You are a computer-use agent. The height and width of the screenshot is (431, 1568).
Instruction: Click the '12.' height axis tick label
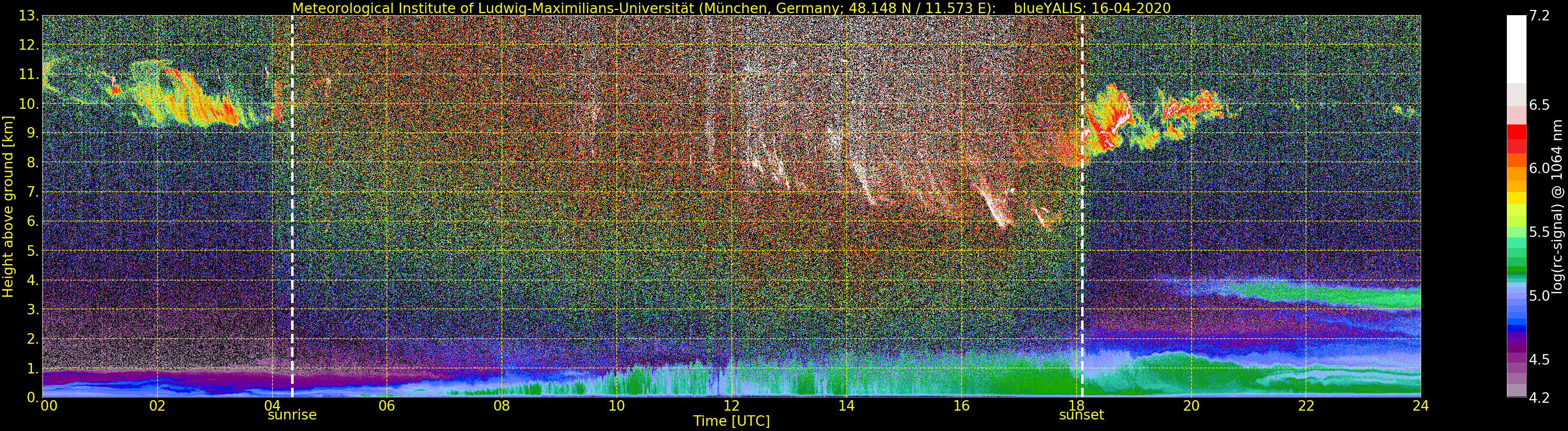(29, 45)
